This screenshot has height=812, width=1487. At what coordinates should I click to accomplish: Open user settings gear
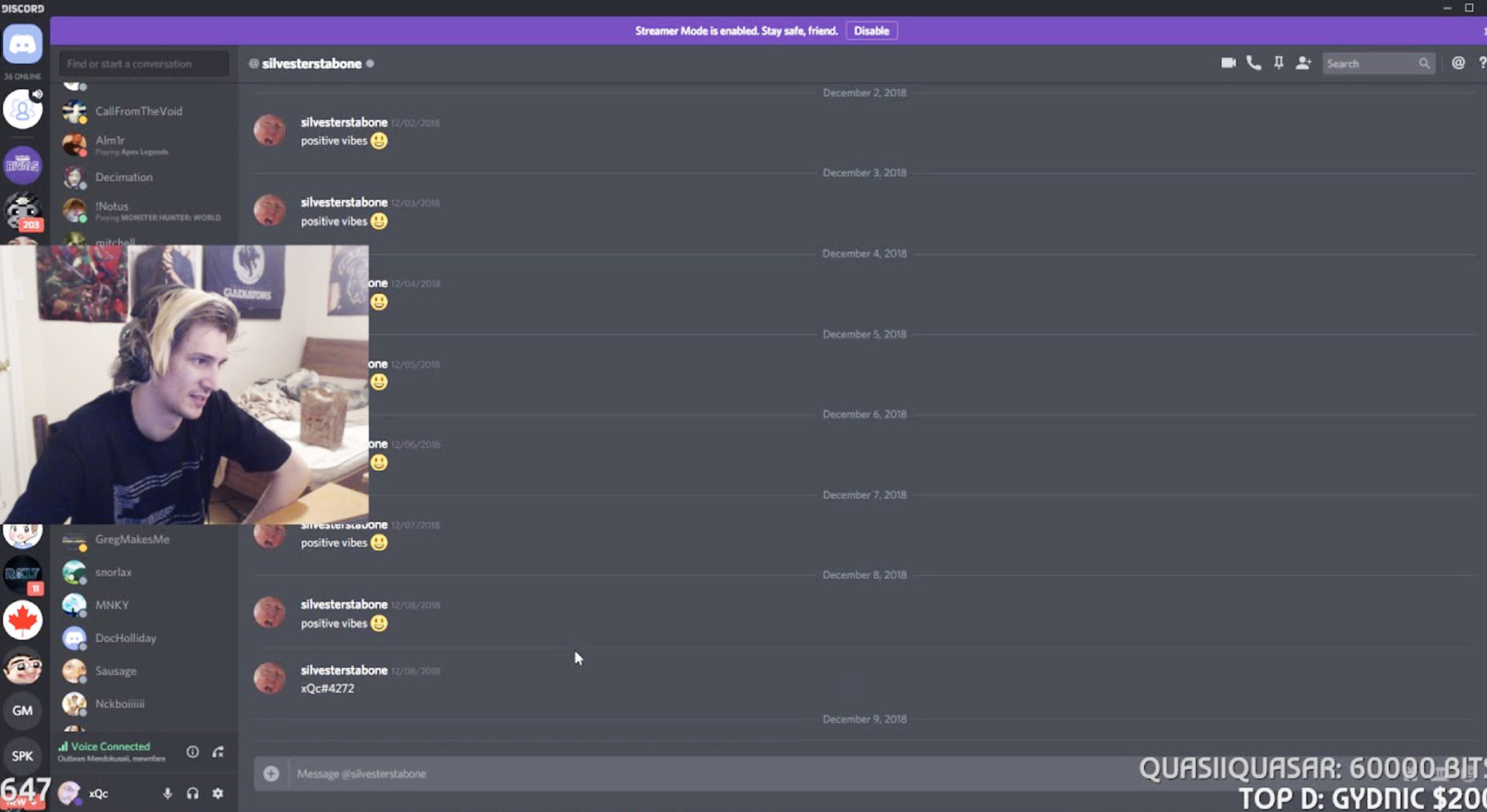pyautogui.click(x=218, y=793)
